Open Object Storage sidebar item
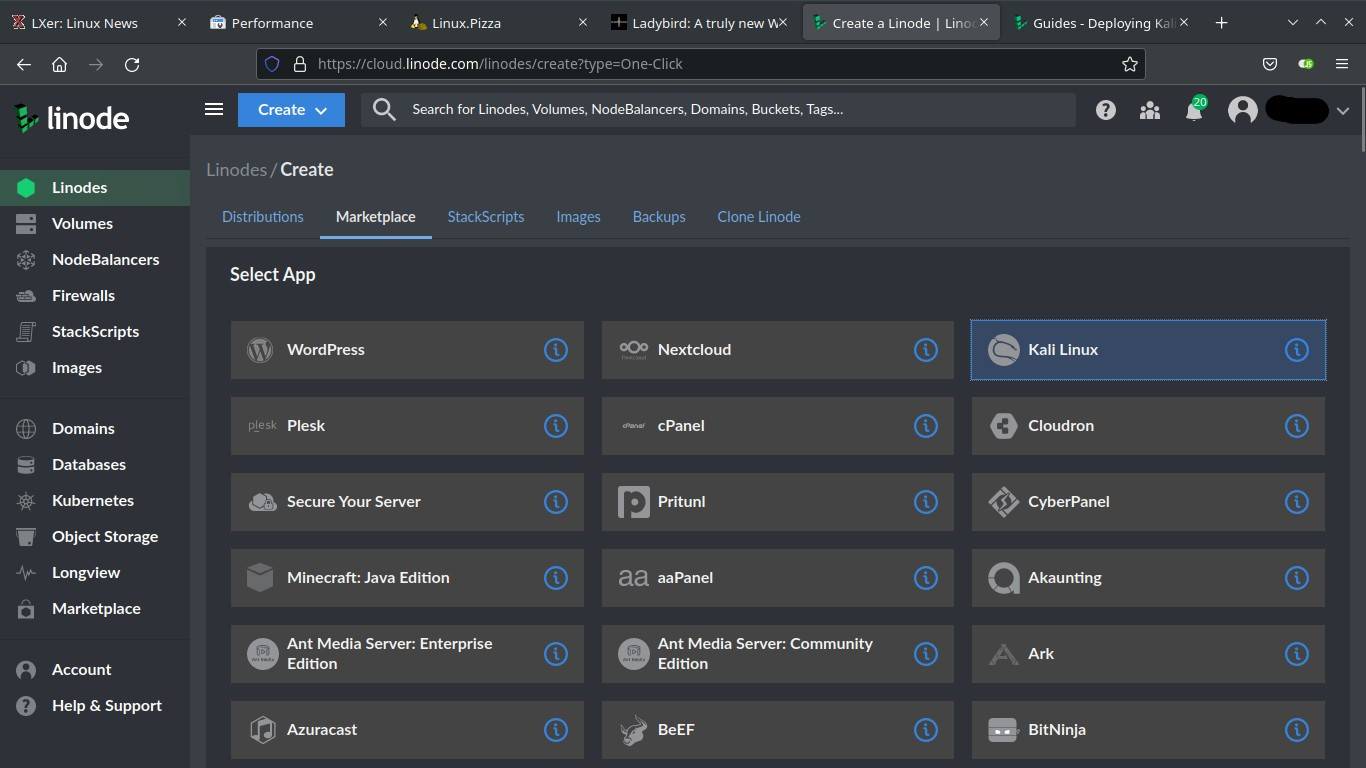This screenshot has height=768, width=1366. click(x=95, y=537)
